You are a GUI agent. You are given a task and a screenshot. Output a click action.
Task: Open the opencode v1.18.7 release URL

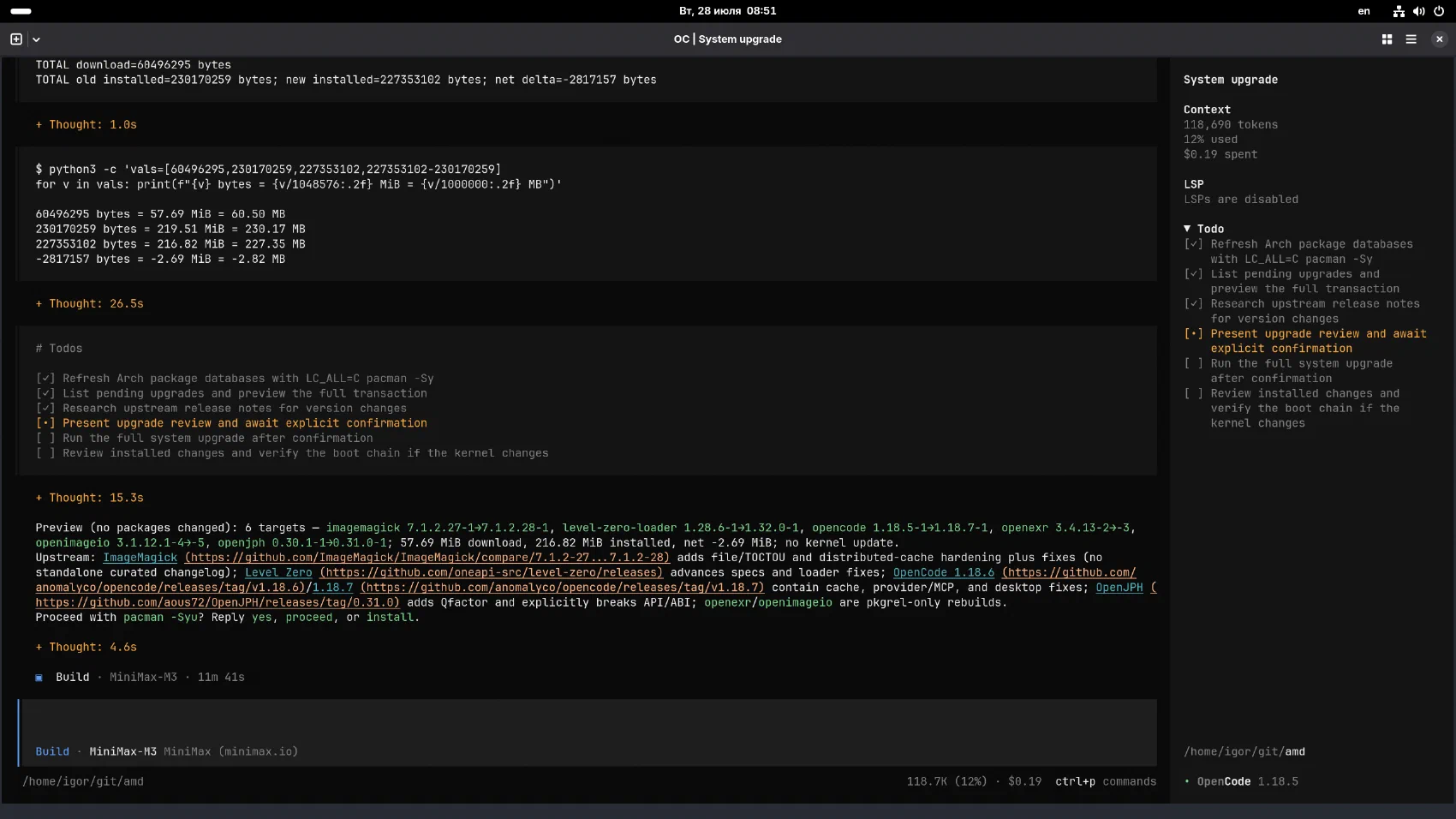click(x=562, y=588)
